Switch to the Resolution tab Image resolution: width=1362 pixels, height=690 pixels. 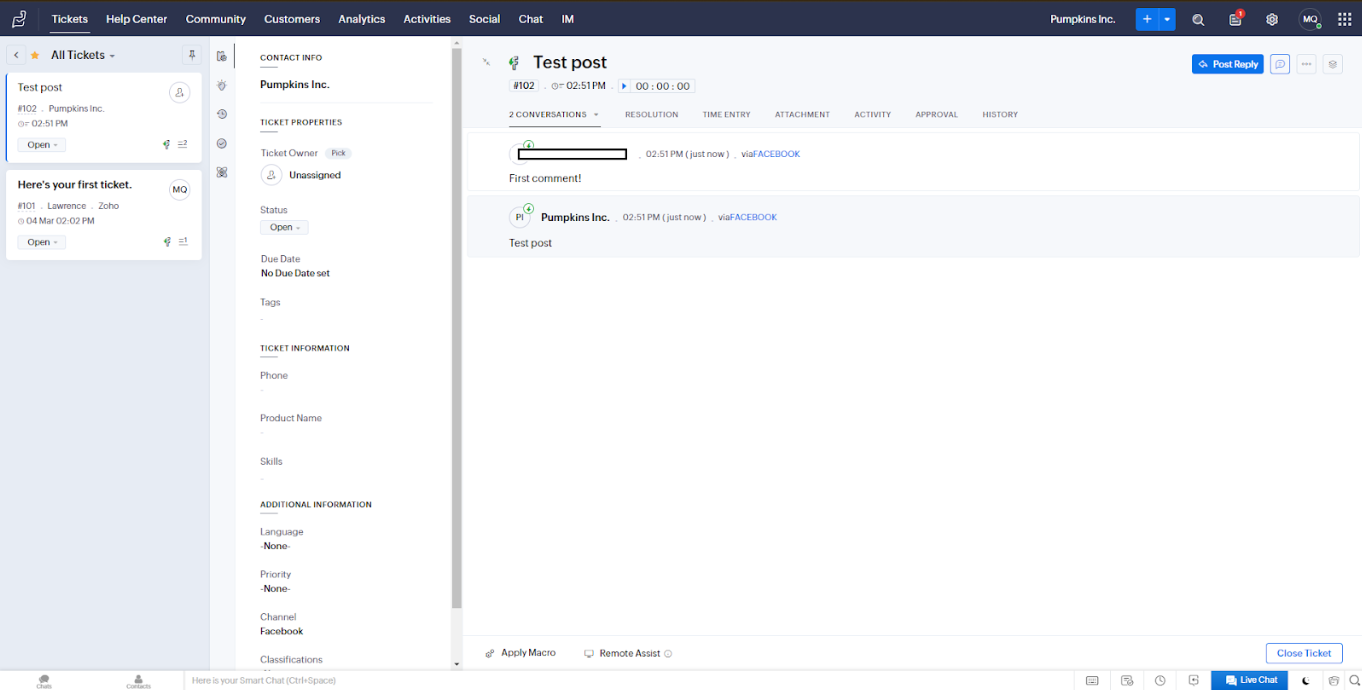tap(651, 115)
